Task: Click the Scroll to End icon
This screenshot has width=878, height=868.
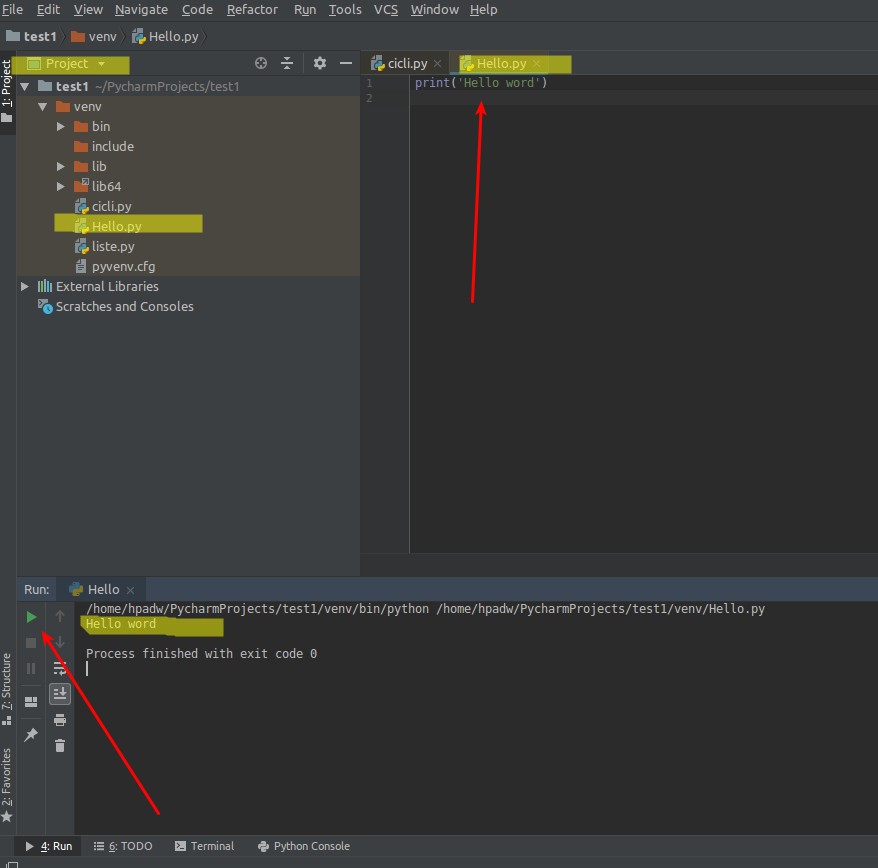Action: coord(59,694)
